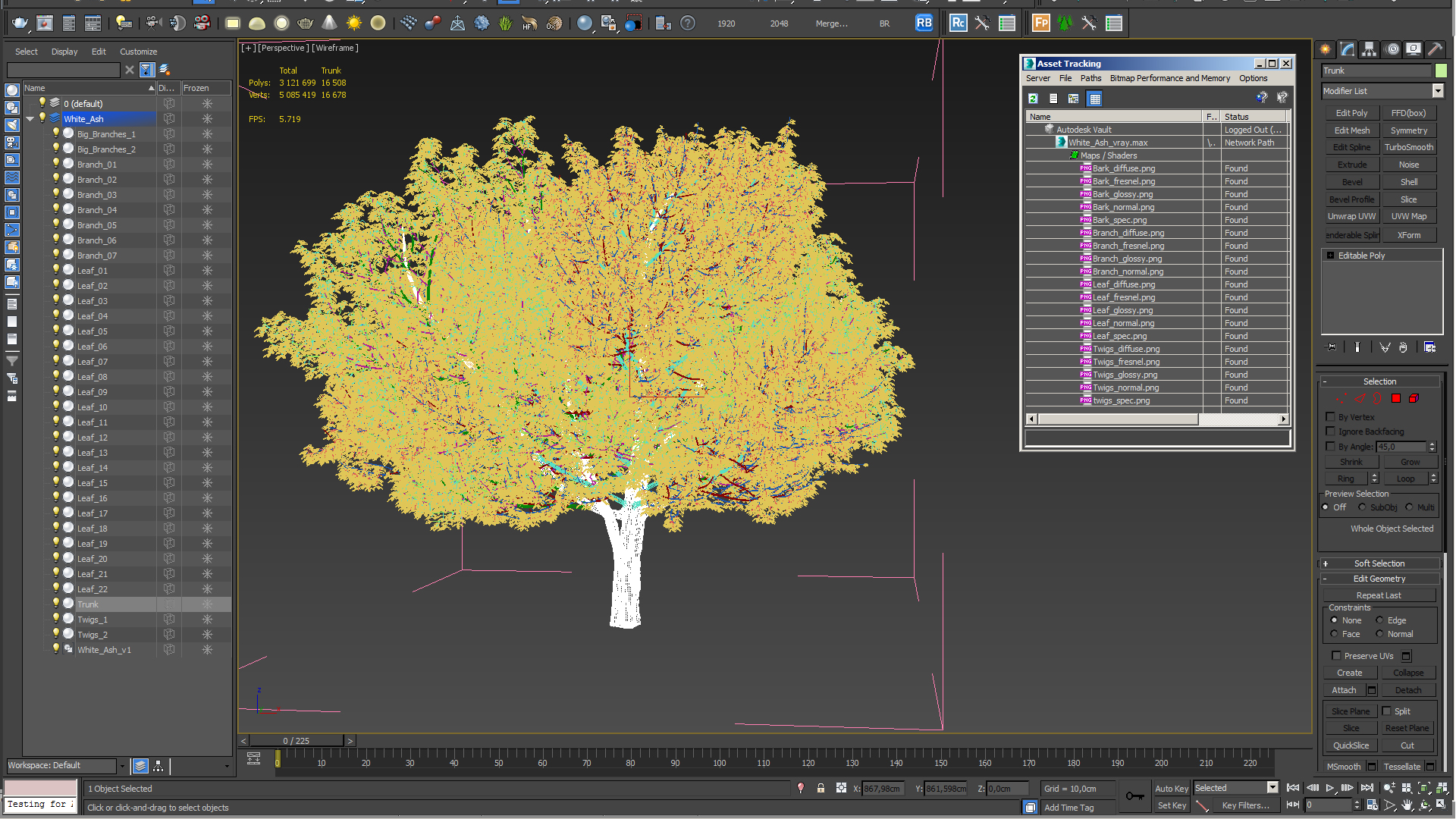Enable Preserve UVs checkbox
This screenshot has height=819, width=1456.
[1336, 656]
